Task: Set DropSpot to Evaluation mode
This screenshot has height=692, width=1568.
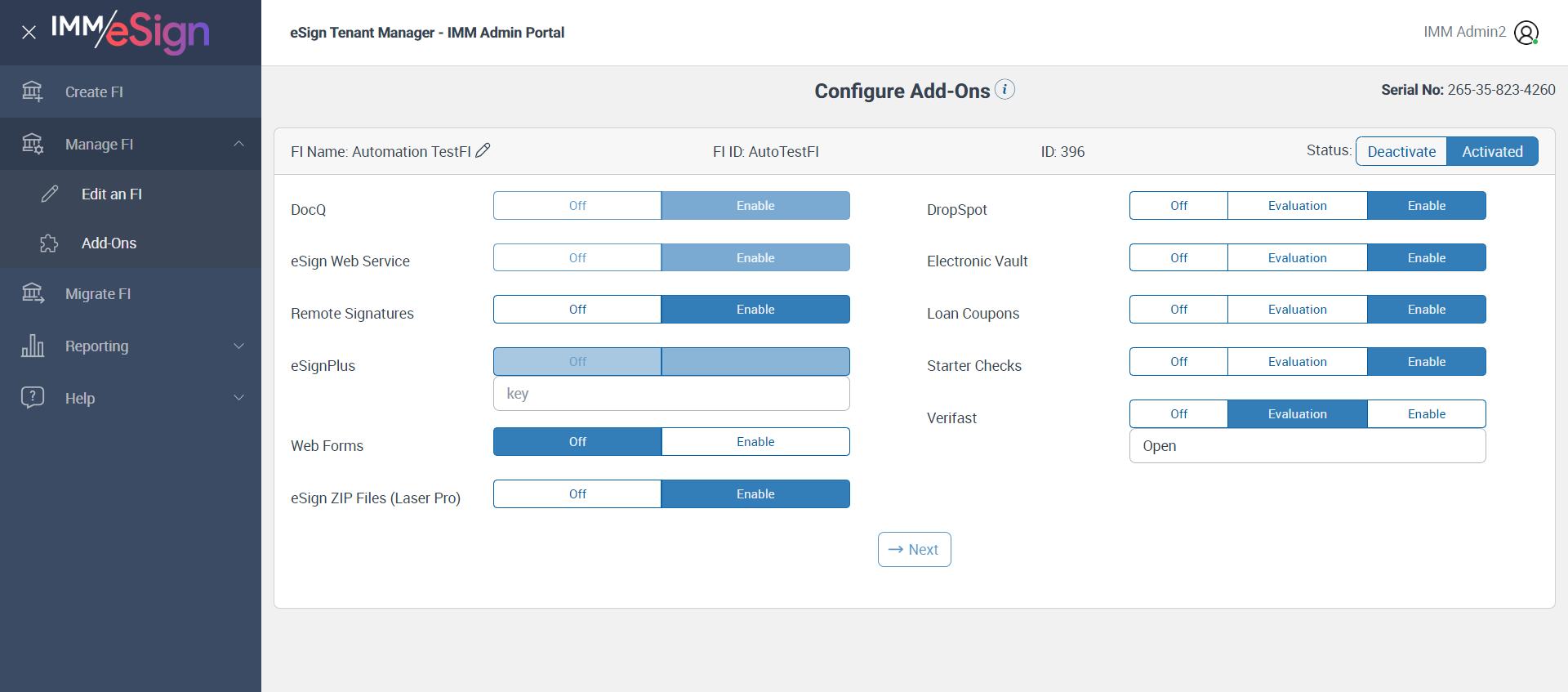Action: tap(1297, 206)
